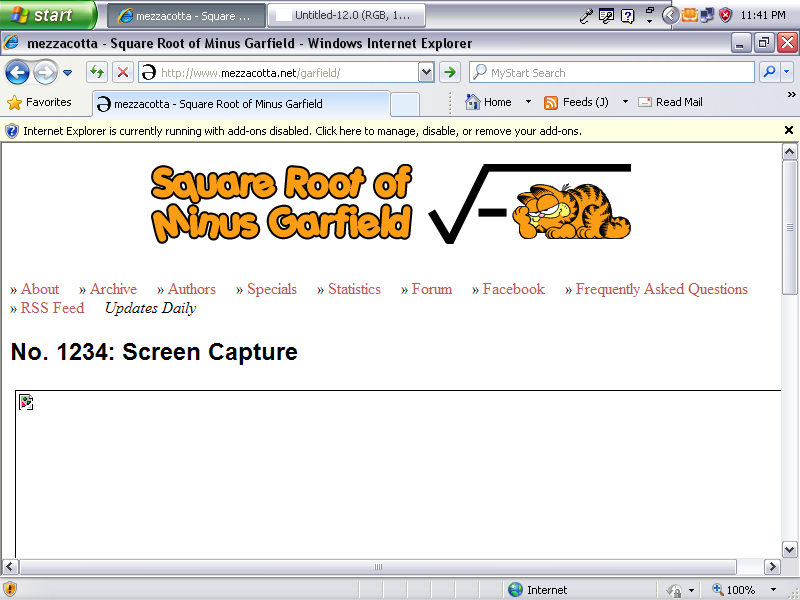The image size is (800, 600).
Task: Click the vertical scrollbar up arrow
Action: tap(789, 152)
